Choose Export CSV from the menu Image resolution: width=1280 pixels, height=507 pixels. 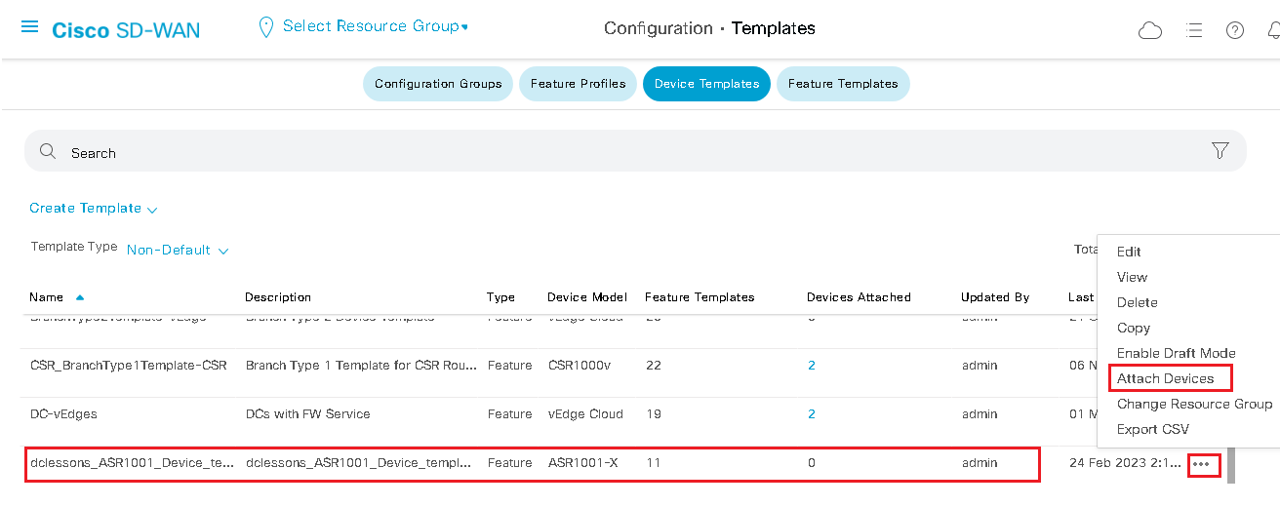1153,429
